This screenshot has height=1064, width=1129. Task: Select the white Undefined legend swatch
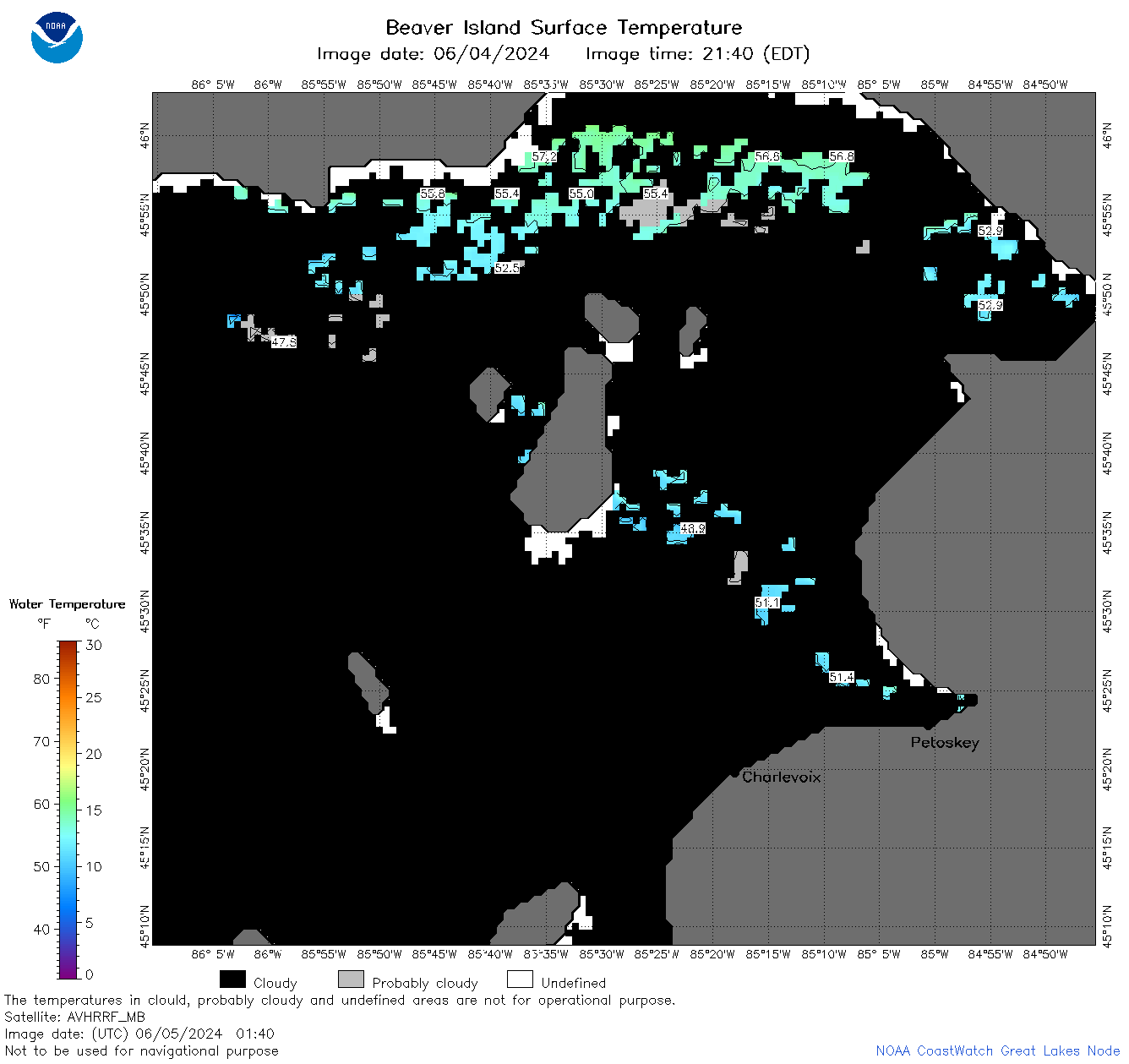pyautogui.click(x=520, y=979)
